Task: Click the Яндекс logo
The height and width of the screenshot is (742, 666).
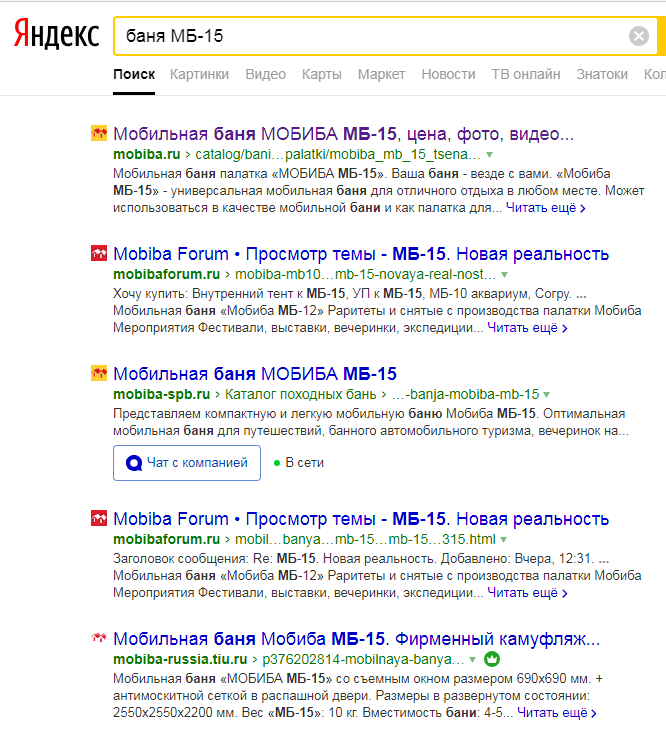Action: 56,36
